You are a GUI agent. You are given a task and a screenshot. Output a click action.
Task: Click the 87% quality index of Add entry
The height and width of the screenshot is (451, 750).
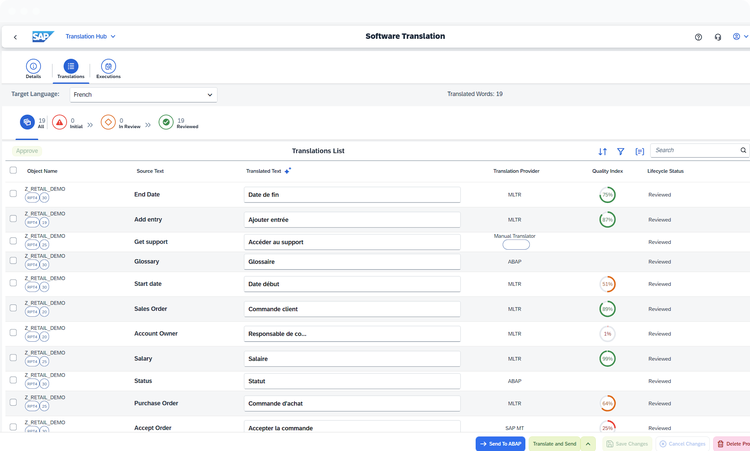click(x=607, y=220)
